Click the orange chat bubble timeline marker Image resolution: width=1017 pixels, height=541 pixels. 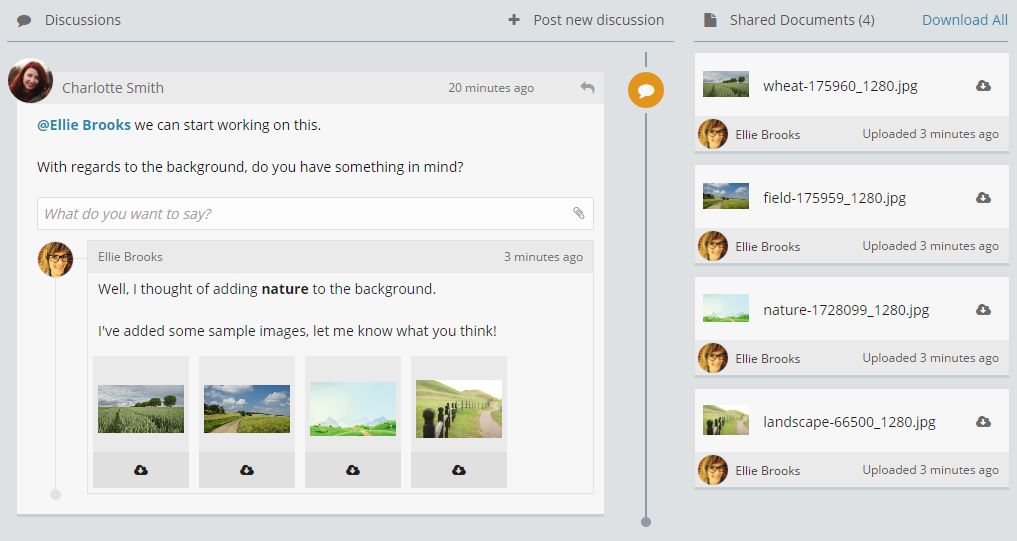click(x=646, y=92)
